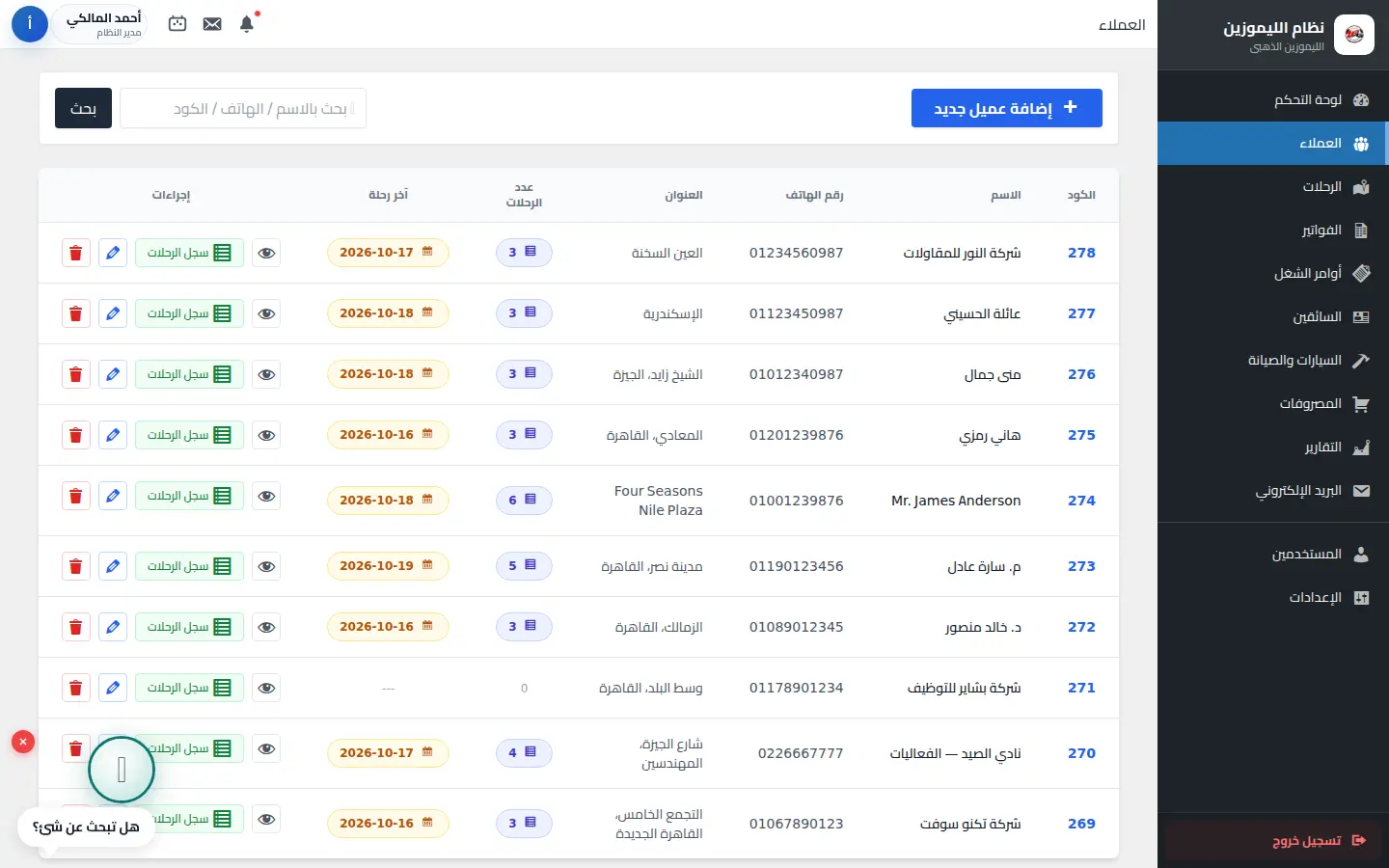Click إضافة عميل جديد button

[x=1006, y=108]
